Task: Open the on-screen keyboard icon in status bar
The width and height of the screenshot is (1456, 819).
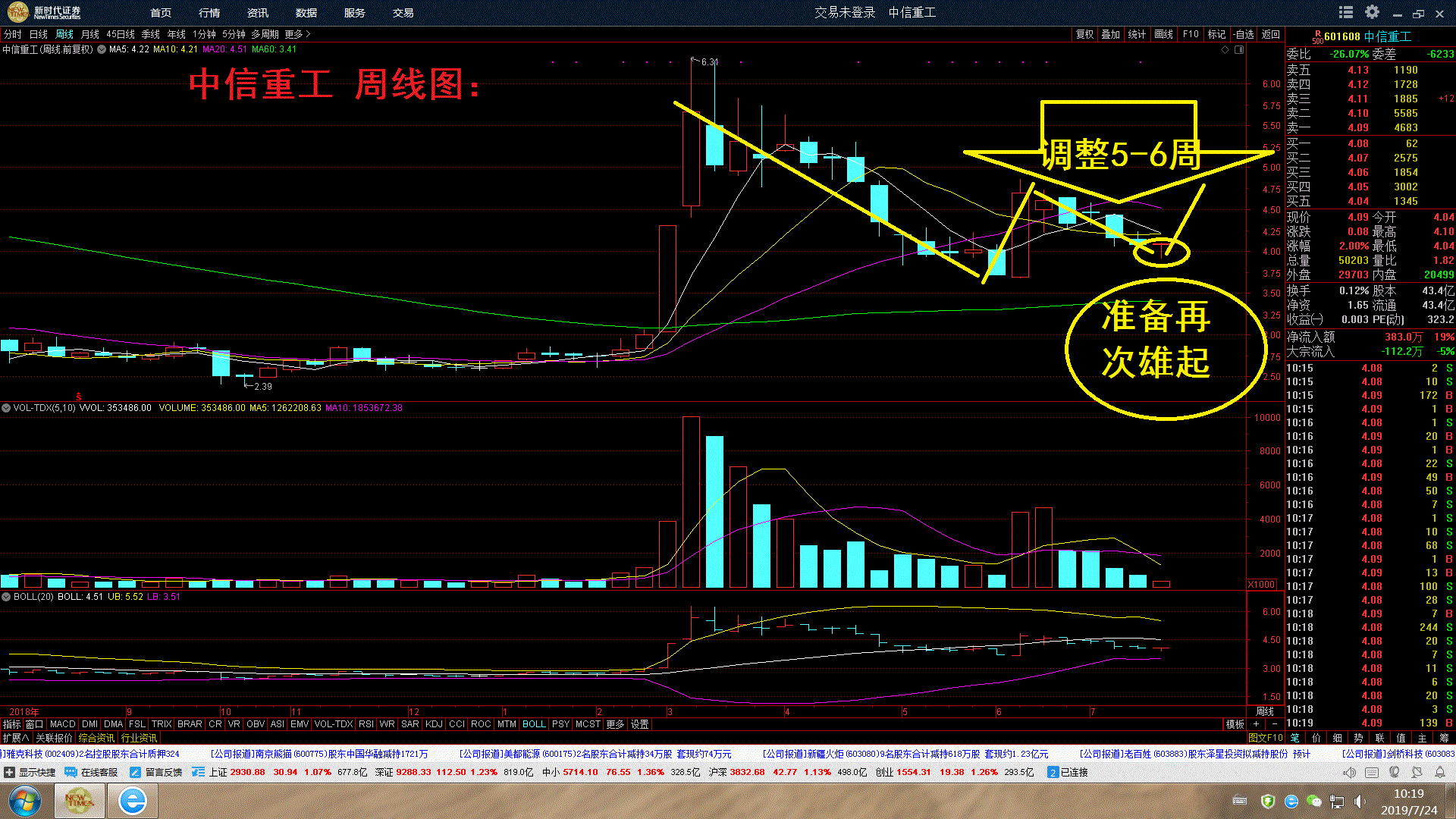Action: tap(1372, 772)
